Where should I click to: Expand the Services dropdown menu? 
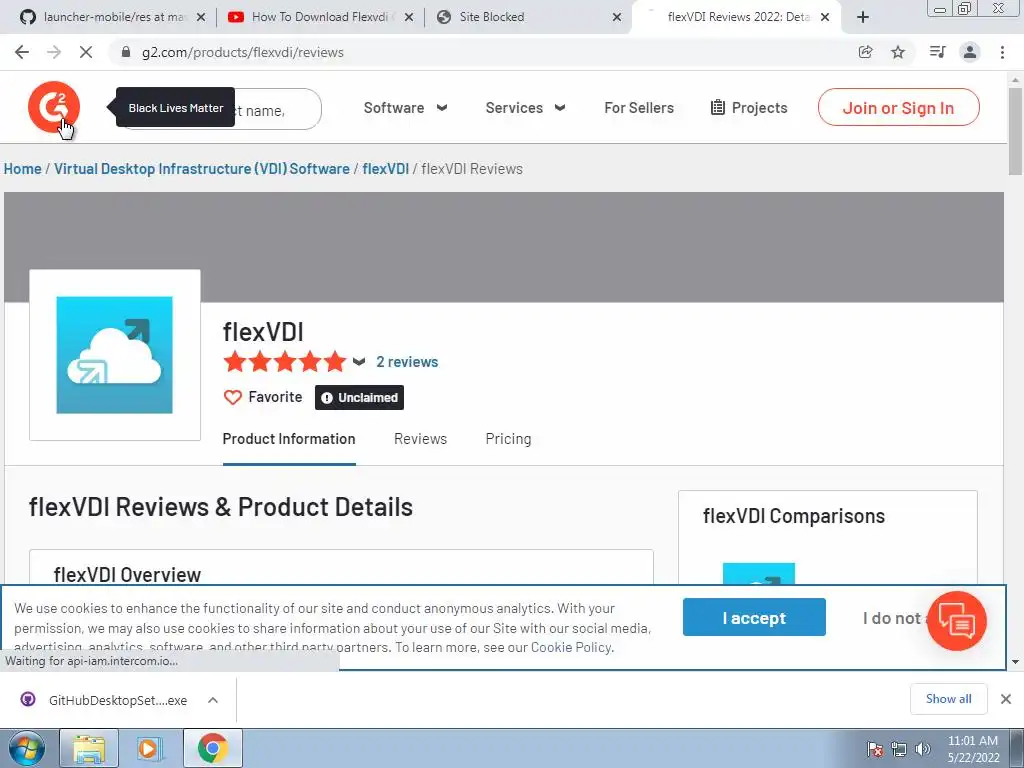coord(525,108)
